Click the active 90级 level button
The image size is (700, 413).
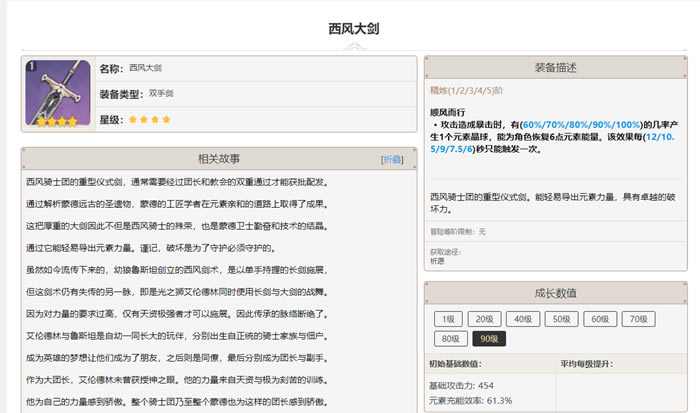point(488,338)
